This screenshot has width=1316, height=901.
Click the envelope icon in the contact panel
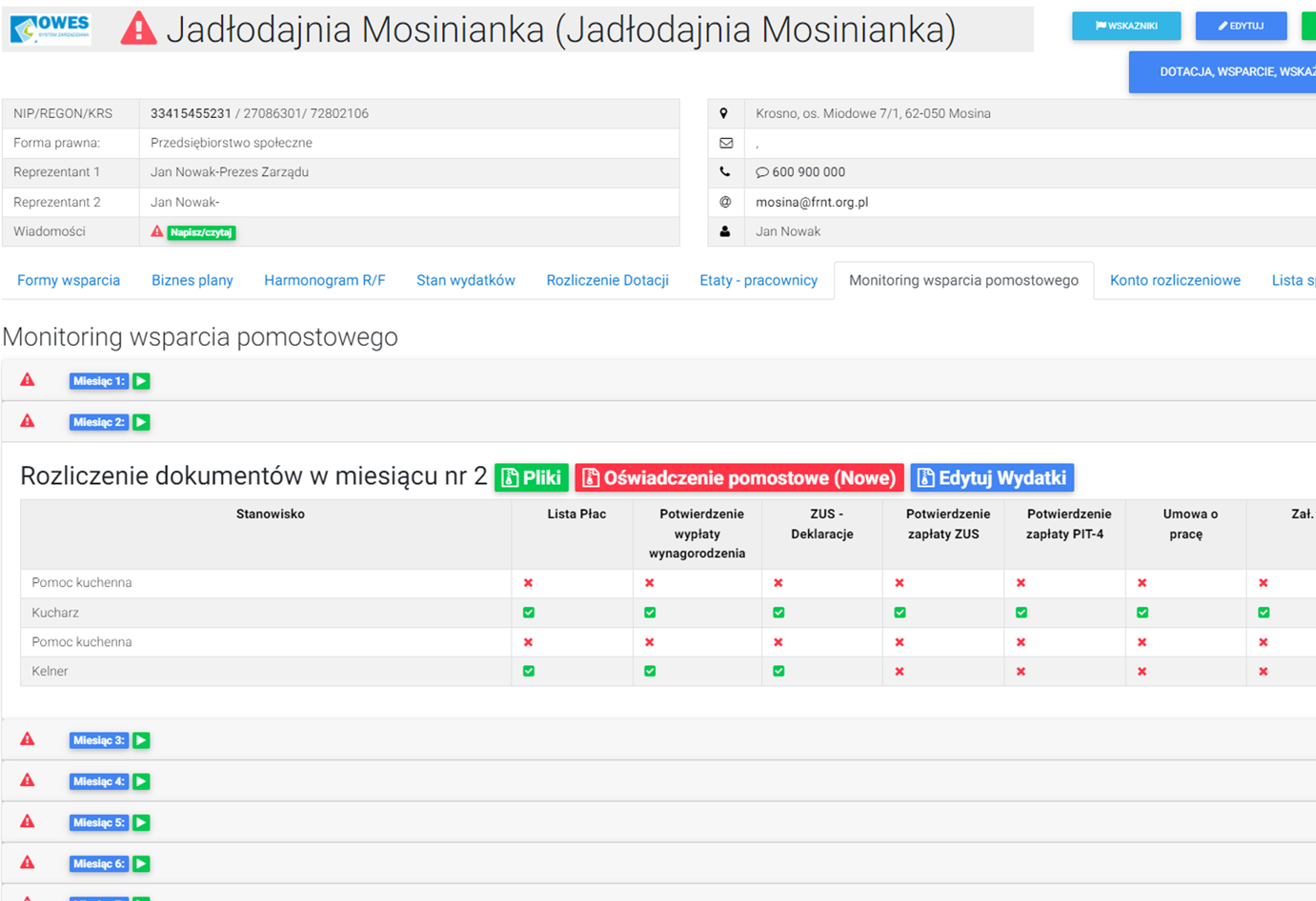tap(726, 143)
